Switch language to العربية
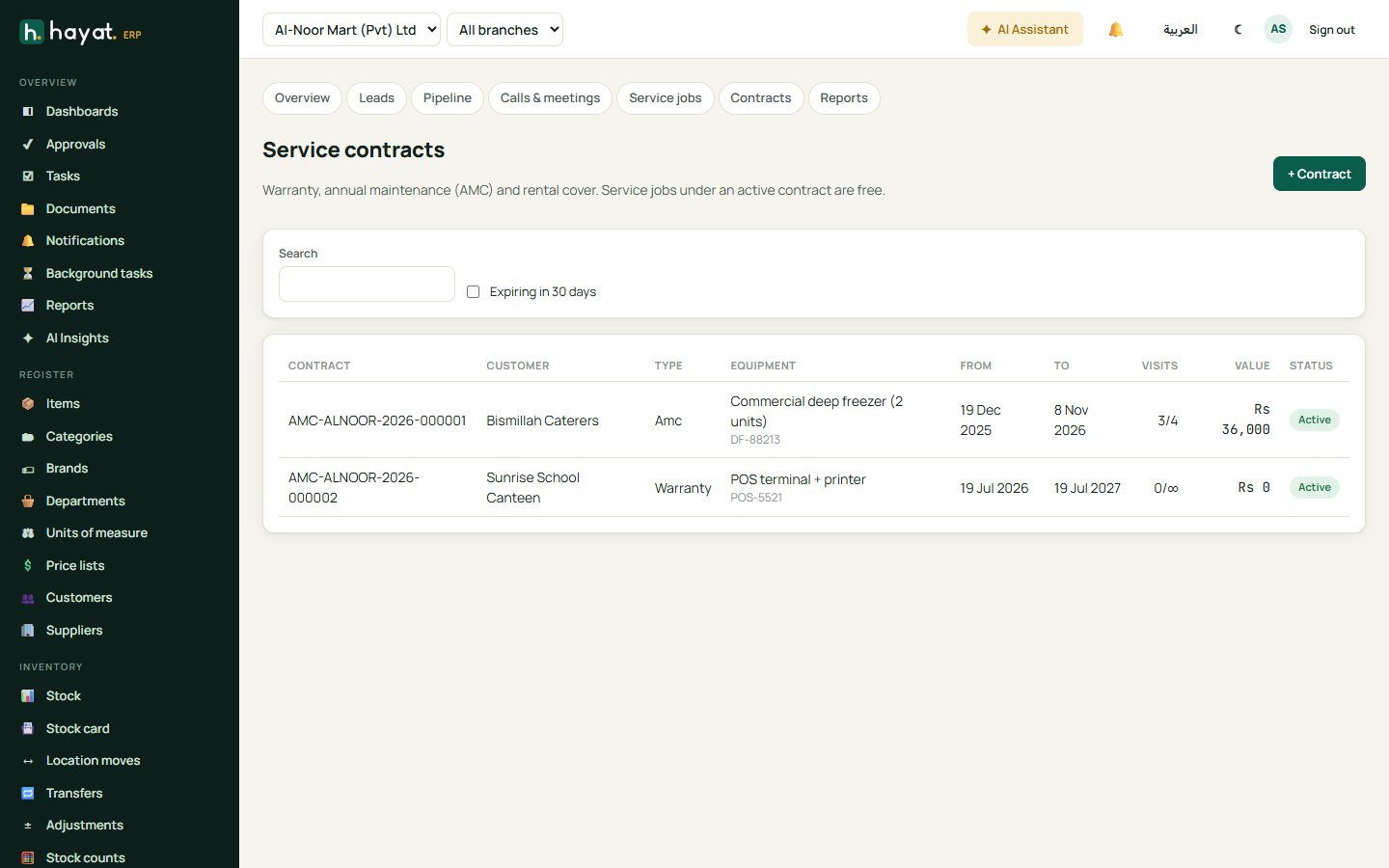 pyautogui.click(x=1180, y=30)
